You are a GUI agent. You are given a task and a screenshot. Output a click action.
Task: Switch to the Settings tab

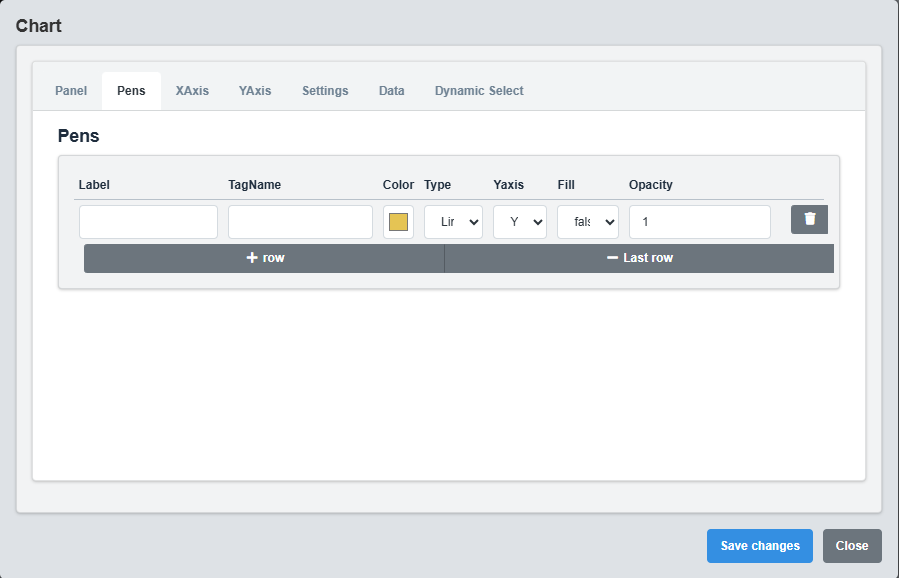[x=325, y=91]
